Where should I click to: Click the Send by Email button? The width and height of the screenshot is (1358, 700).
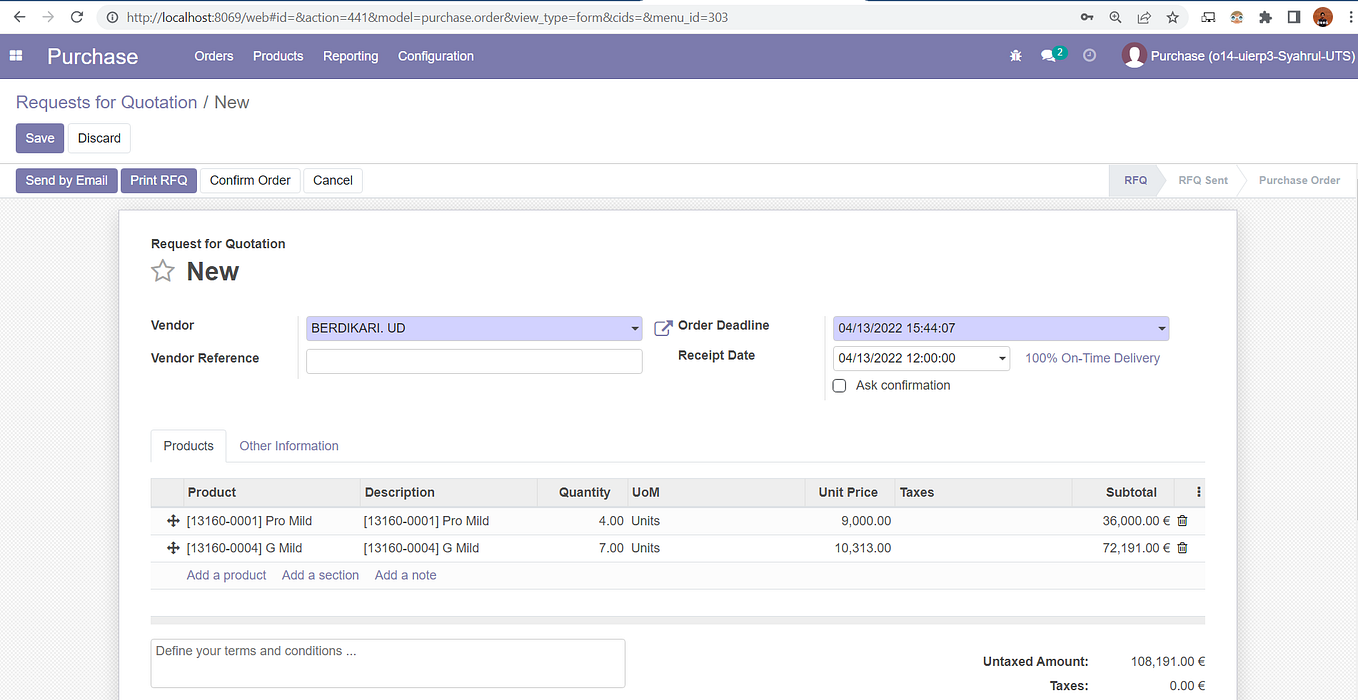[x=66, y=180]
